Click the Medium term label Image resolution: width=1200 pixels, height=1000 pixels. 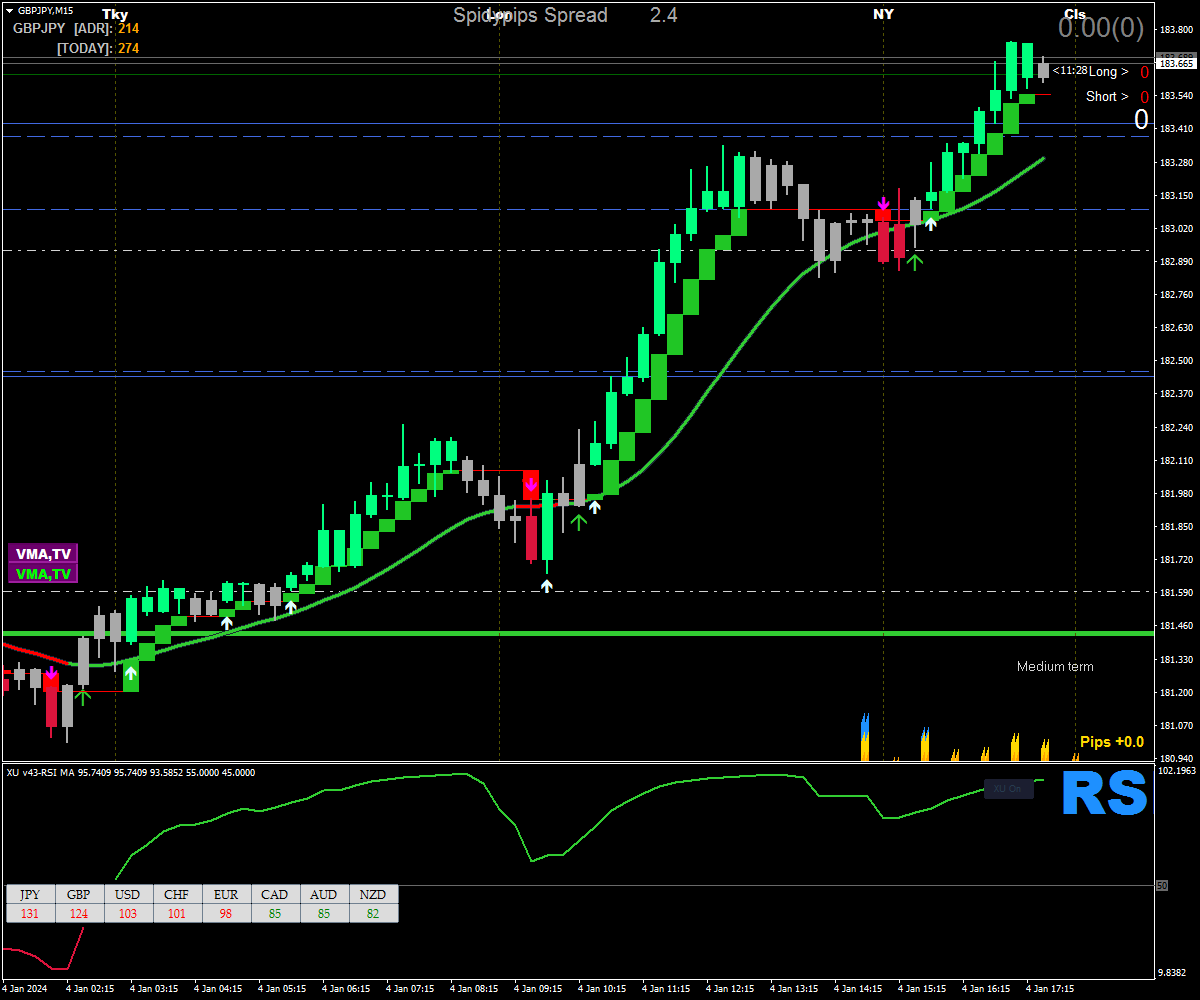coord(1055,666)
